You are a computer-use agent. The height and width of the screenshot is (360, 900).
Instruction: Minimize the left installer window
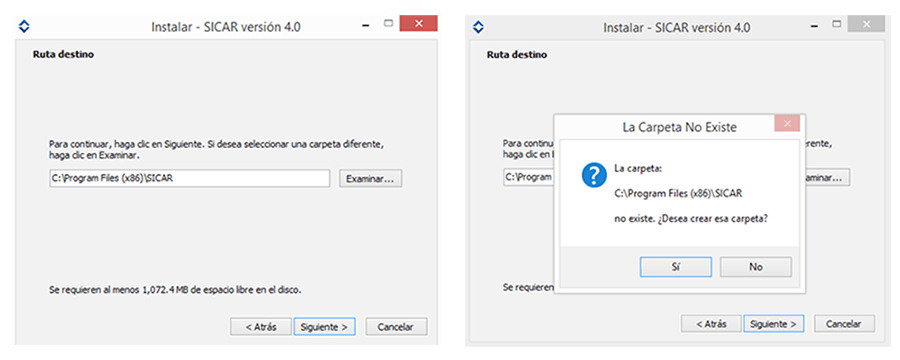click(x=366, y=25)
